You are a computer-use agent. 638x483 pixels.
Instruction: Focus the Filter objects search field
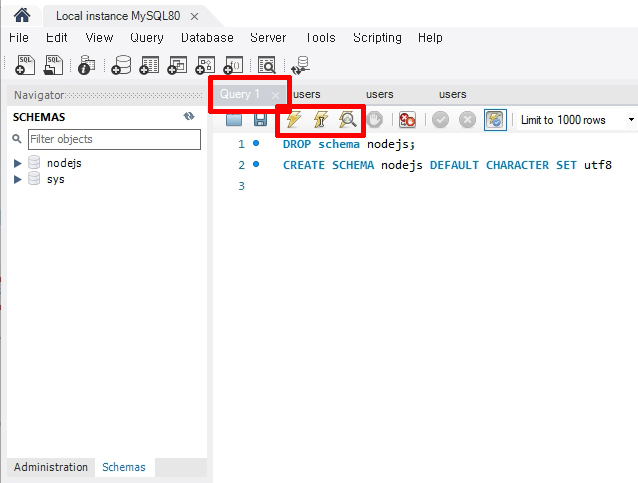pos(114,139)
